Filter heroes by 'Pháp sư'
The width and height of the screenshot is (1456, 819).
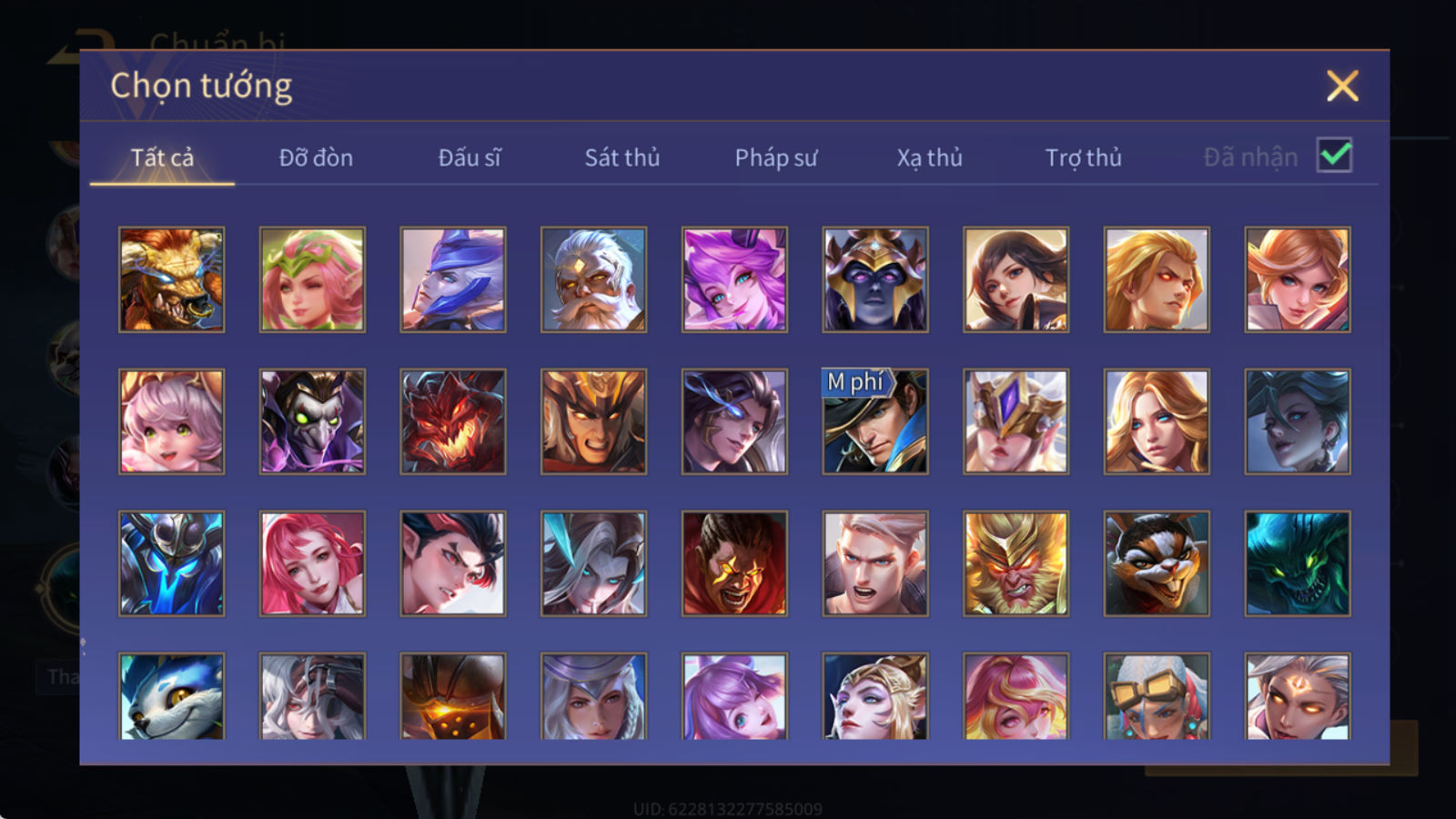pyautogui.click(x=775, y=157)
